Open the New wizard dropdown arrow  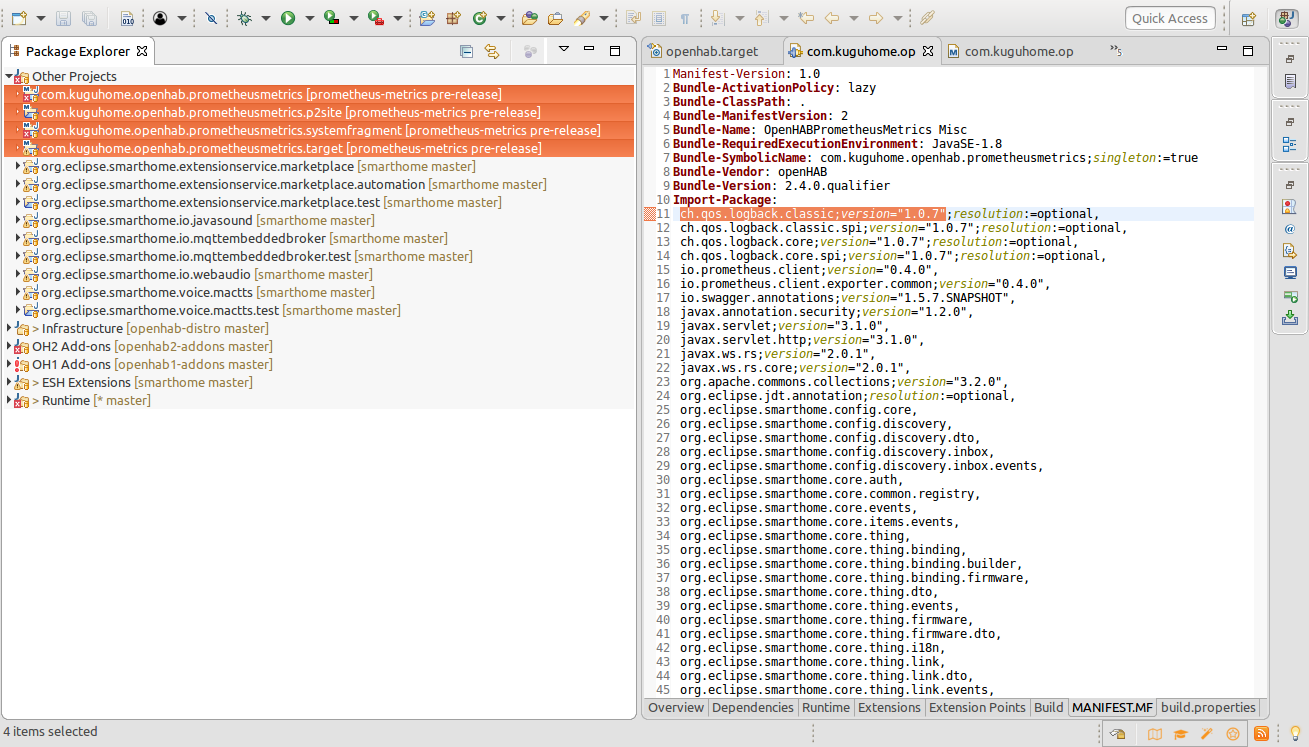coord(40,18)
